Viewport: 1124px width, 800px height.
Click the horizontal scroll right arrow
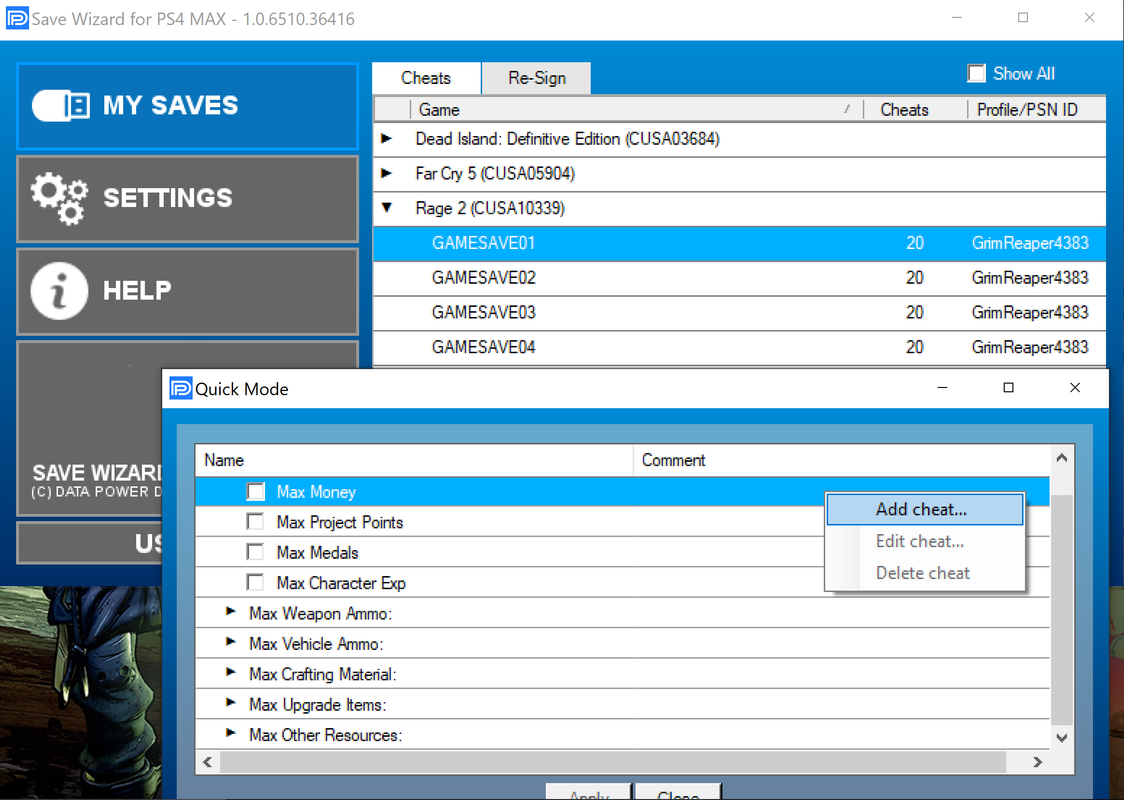click(1037, 762)
